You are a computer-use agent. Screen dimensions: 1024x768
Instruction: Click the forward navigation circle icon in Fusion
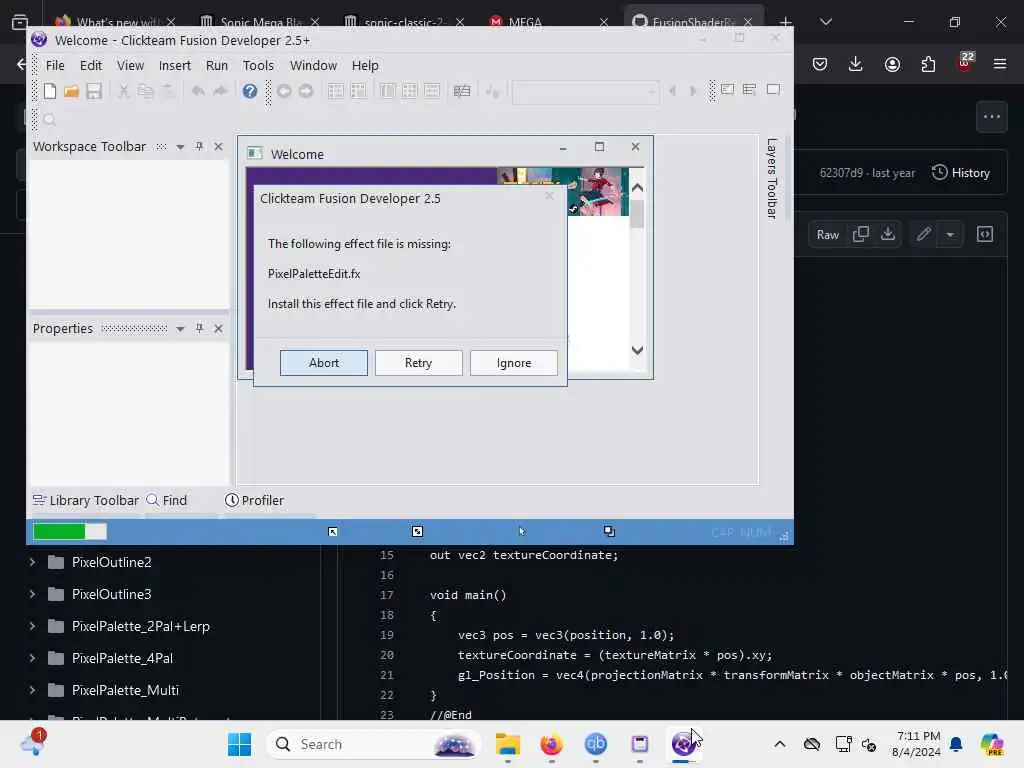[x=306, y=91]
